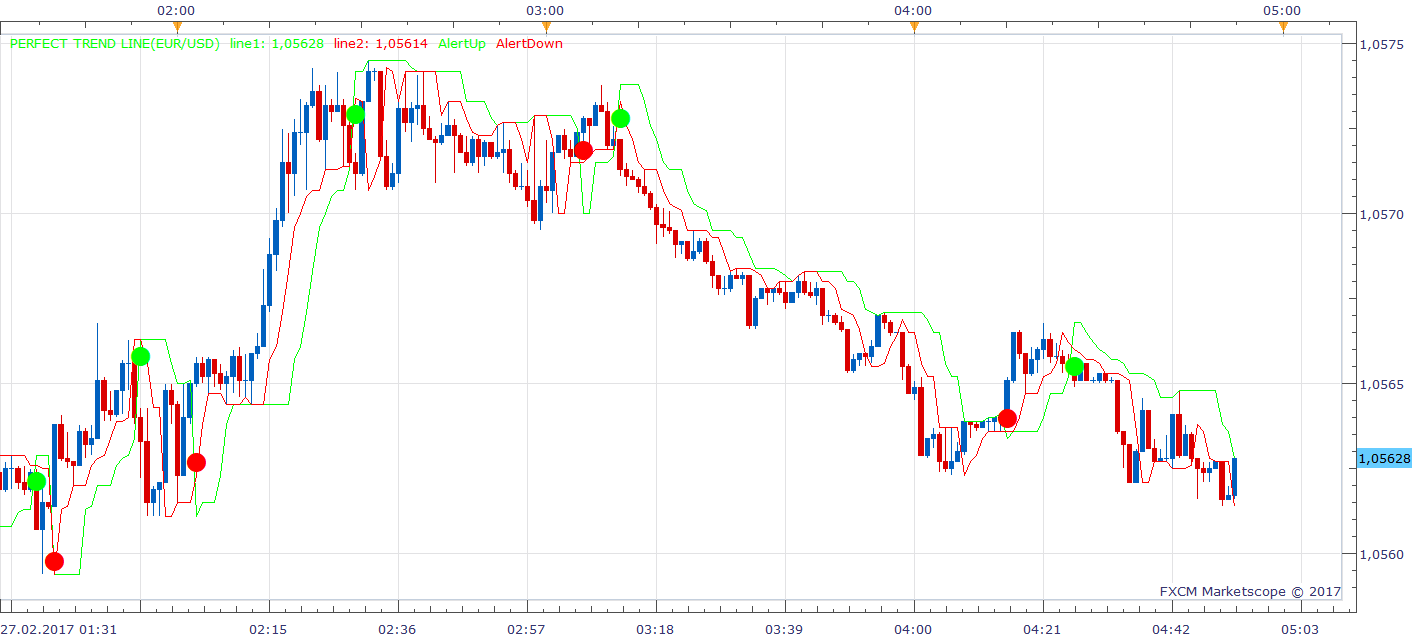Click the 1,0565 price axis label

coord(1383,384)
